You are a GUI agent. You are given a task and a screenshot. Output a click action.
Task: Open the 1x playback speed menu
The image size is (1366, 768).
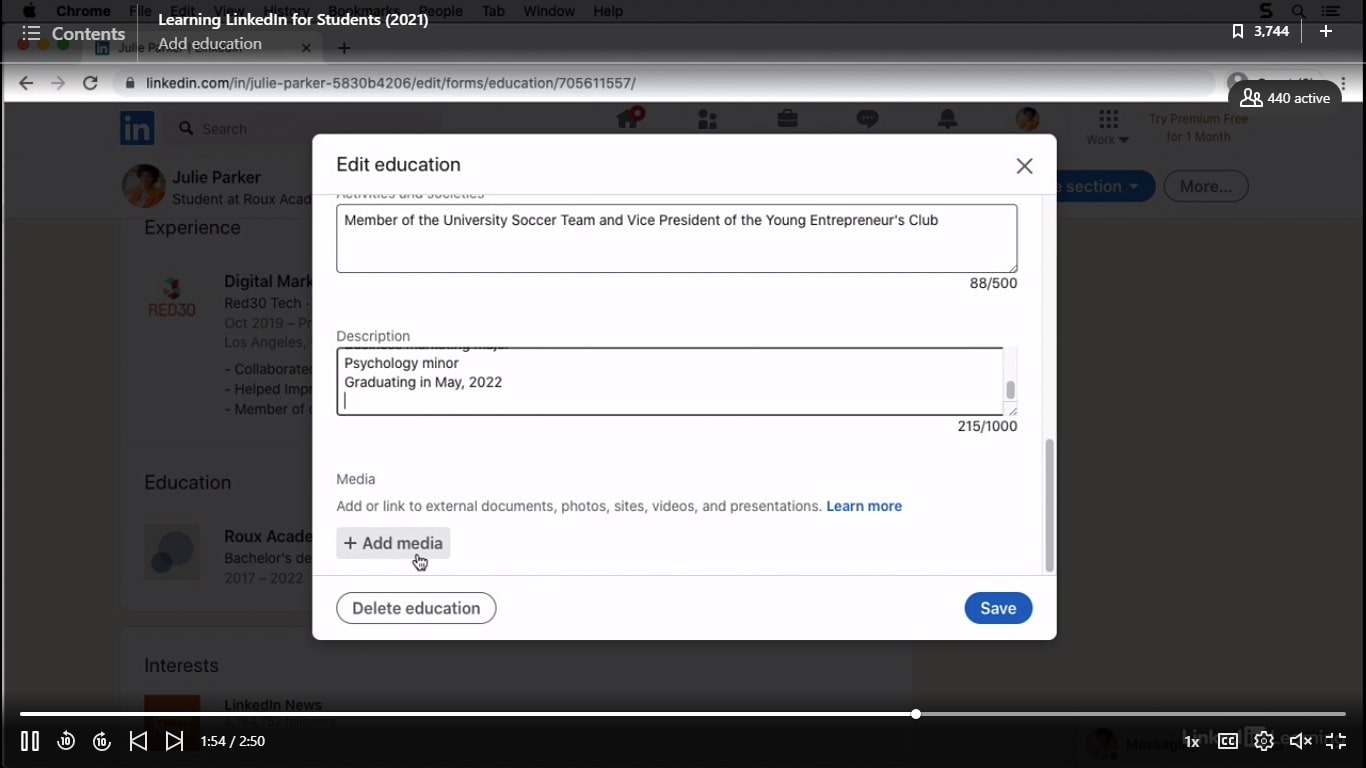(x=1192, y=741)
